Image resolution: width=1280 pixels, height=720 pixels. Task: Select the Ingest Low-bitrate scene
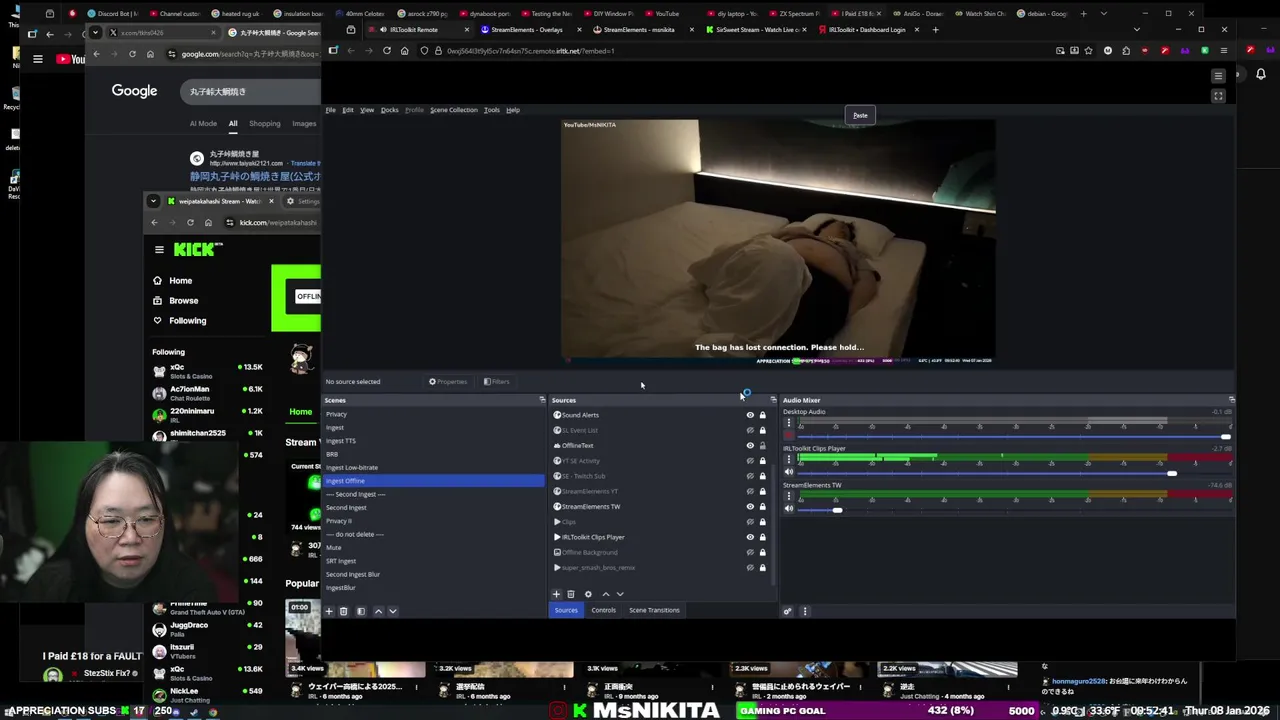434,467
